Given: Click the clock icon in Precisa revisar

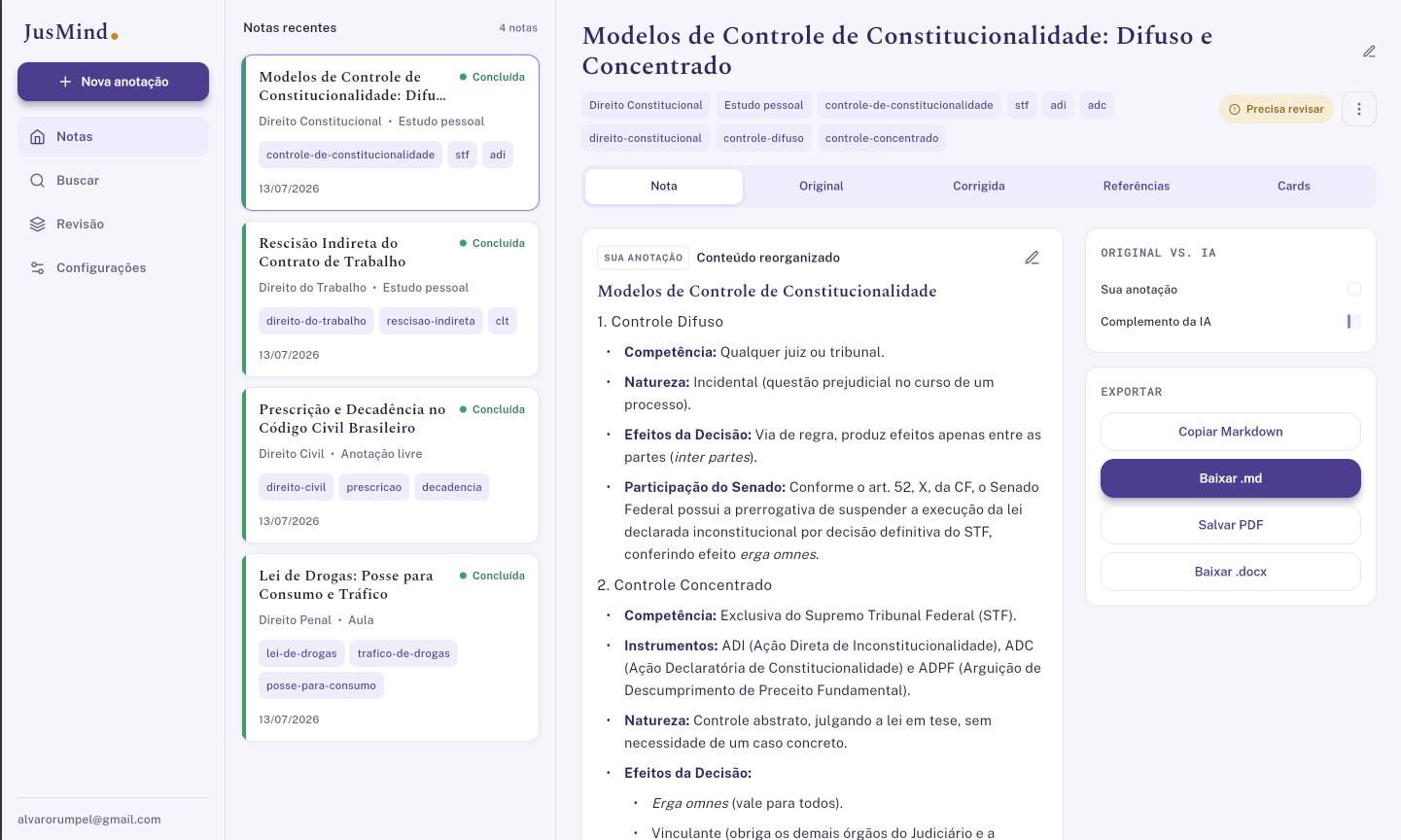Looking at the screenshot, I should [1235, 110].
